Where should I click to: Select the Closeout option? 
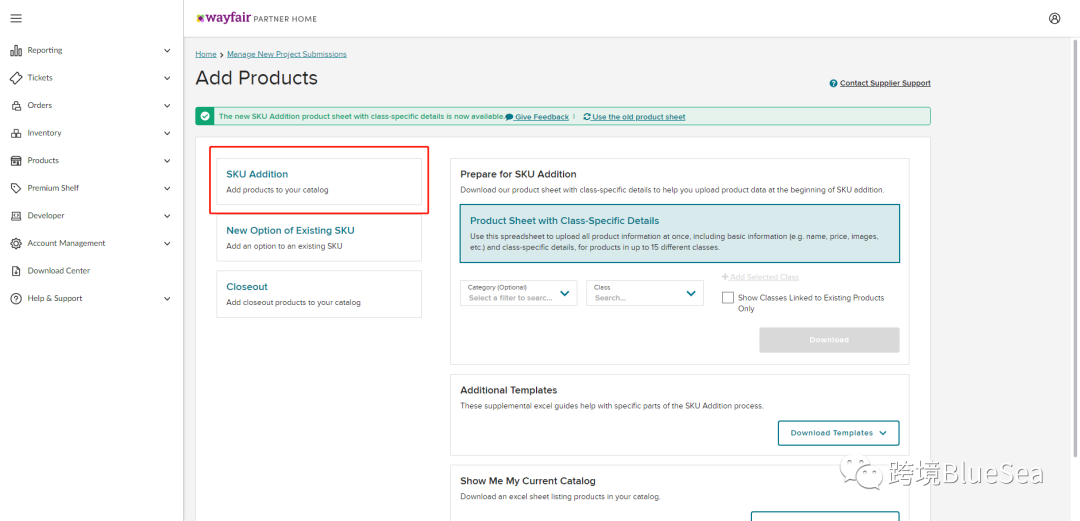click(x=319, y=294)
